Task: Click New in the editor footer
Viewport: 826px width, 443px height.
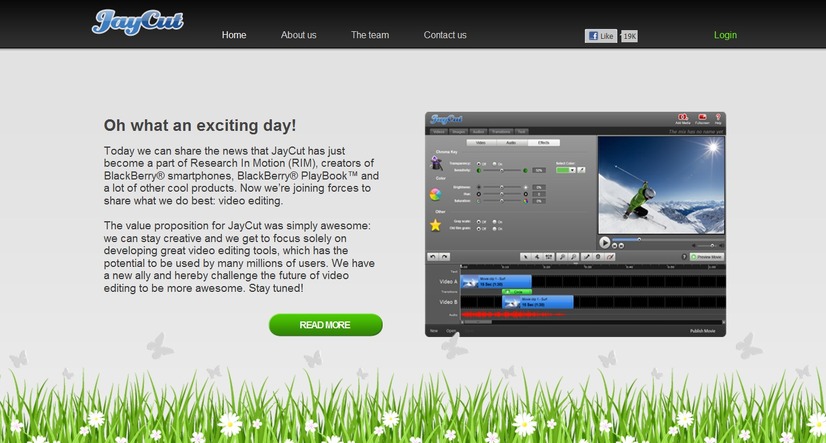Action: tap(434, 331)
